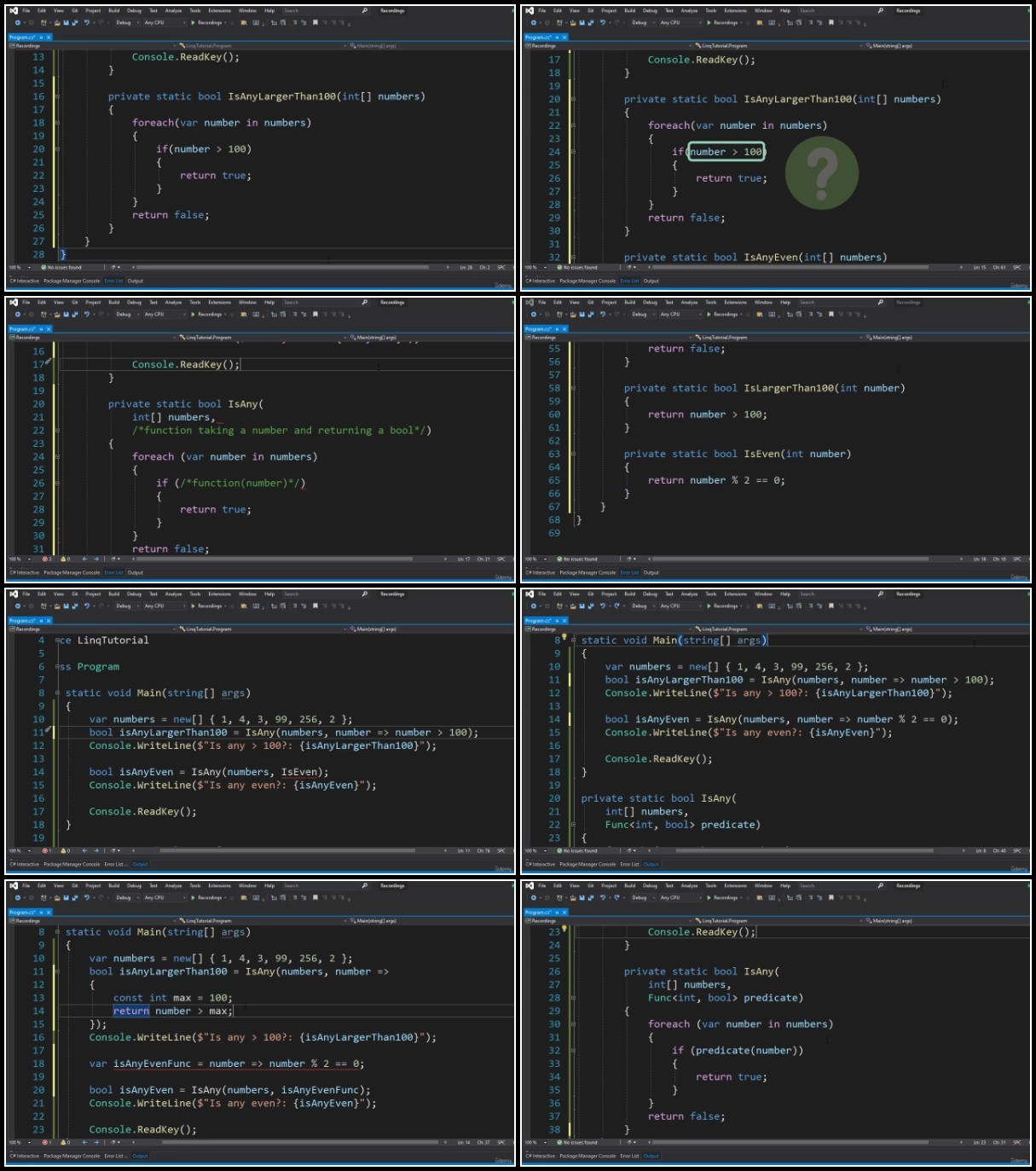Open Debug menu in frame with 'function taking a number' comment
The height and width of the screenshot is (1171, 1036).
pos(134,303)
